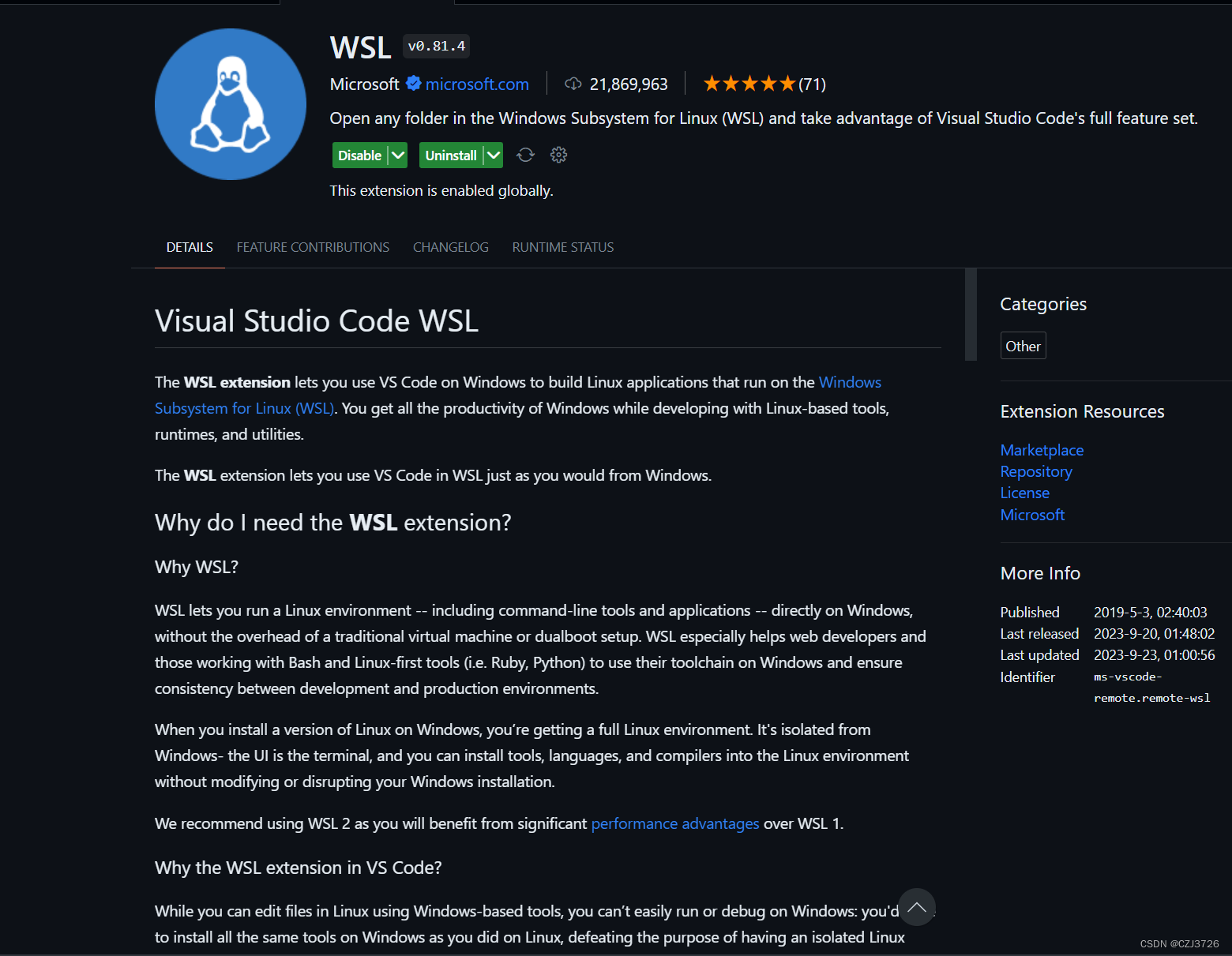Click the performance advantages link
1232x956 pixels.
tap(674, 823)
